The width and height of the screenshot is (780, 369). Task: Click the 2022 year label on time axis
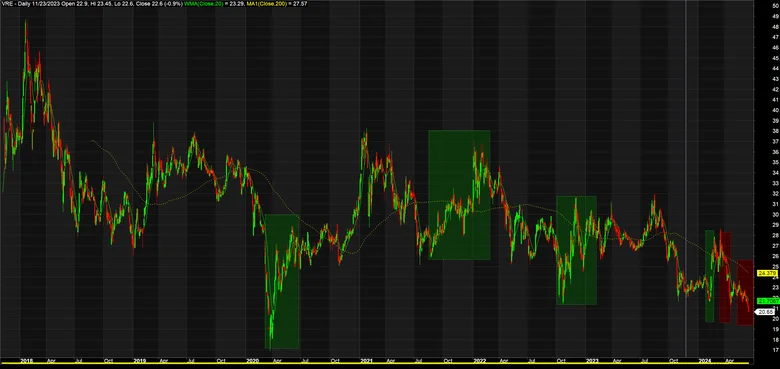click(x=480, y=360)
